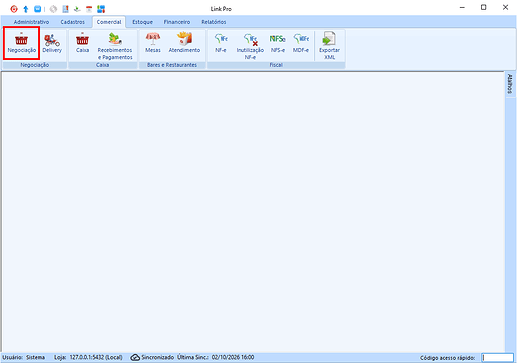Click the Bares e Restaurantes group label
Screen dimensions: 517x363
point(172,65)
